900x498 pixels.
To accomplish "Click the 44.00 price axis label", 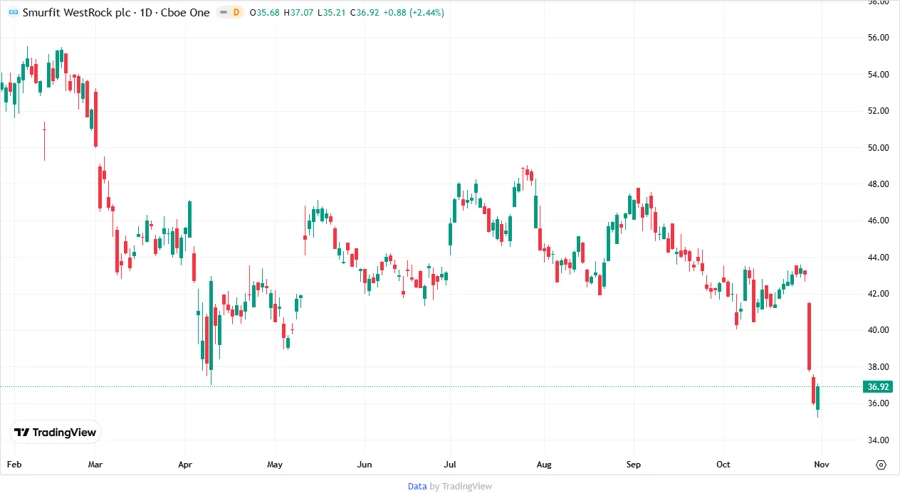I will 878,257.
